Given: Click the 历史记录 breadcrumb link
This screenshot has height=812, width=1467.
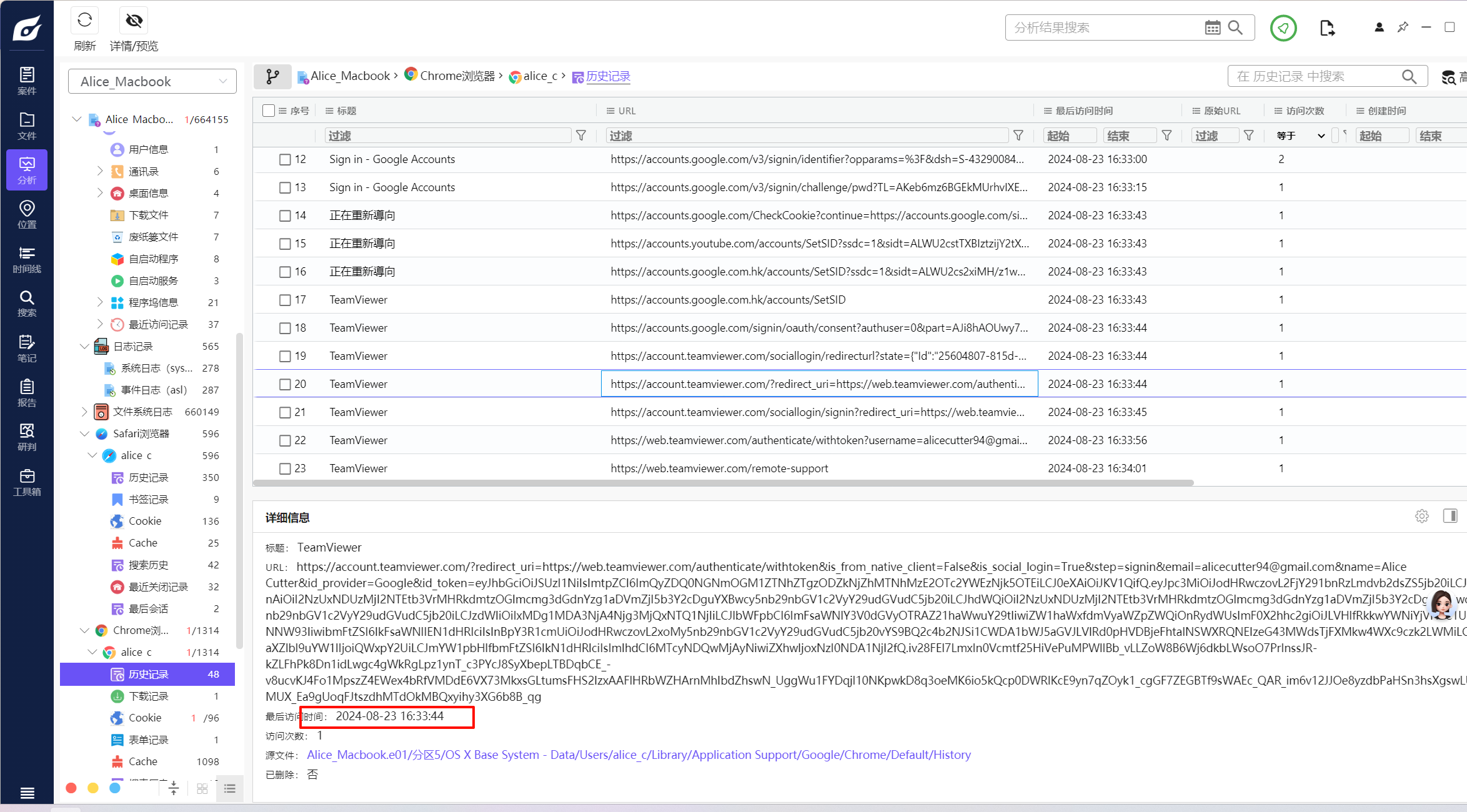Looking at the screenshot, I should coord(607,76).
